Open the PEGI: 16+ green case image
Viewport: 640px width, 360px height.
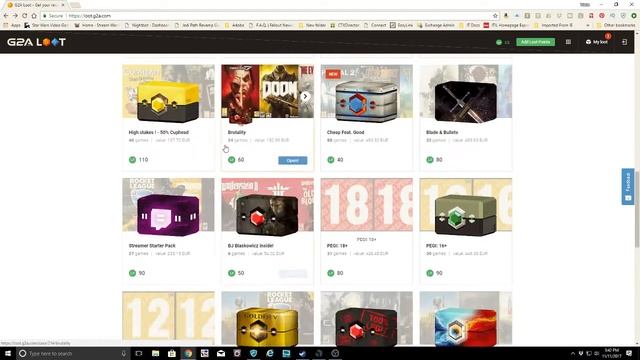tap(466, 215)
